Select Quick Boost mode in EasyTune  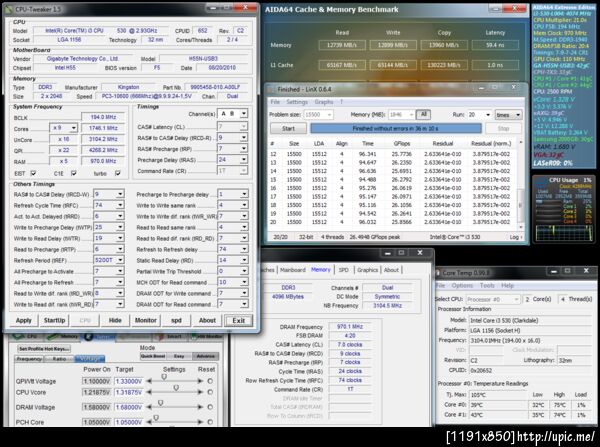(153, 356)
